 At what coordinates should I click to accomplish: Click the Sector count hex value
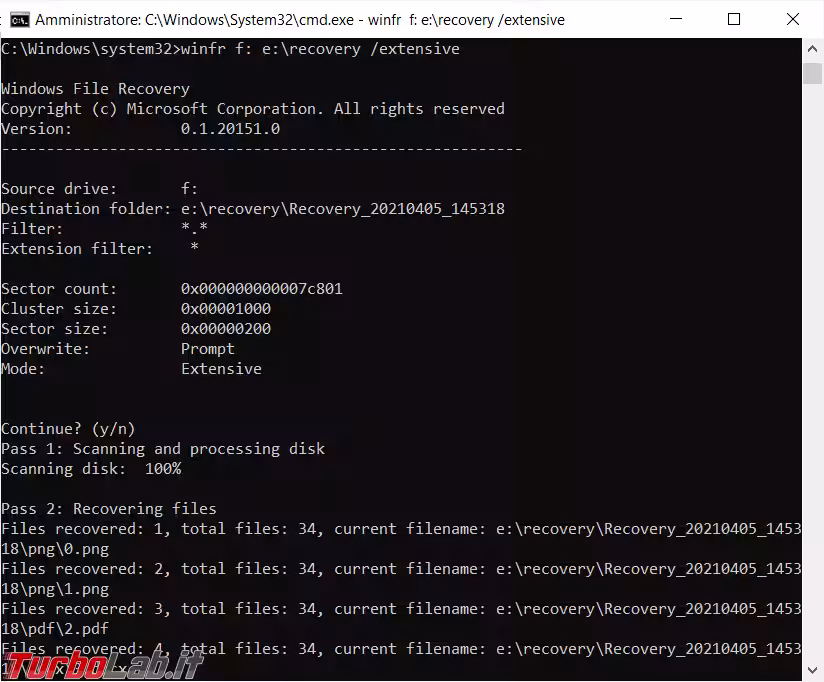click(261, 289)
